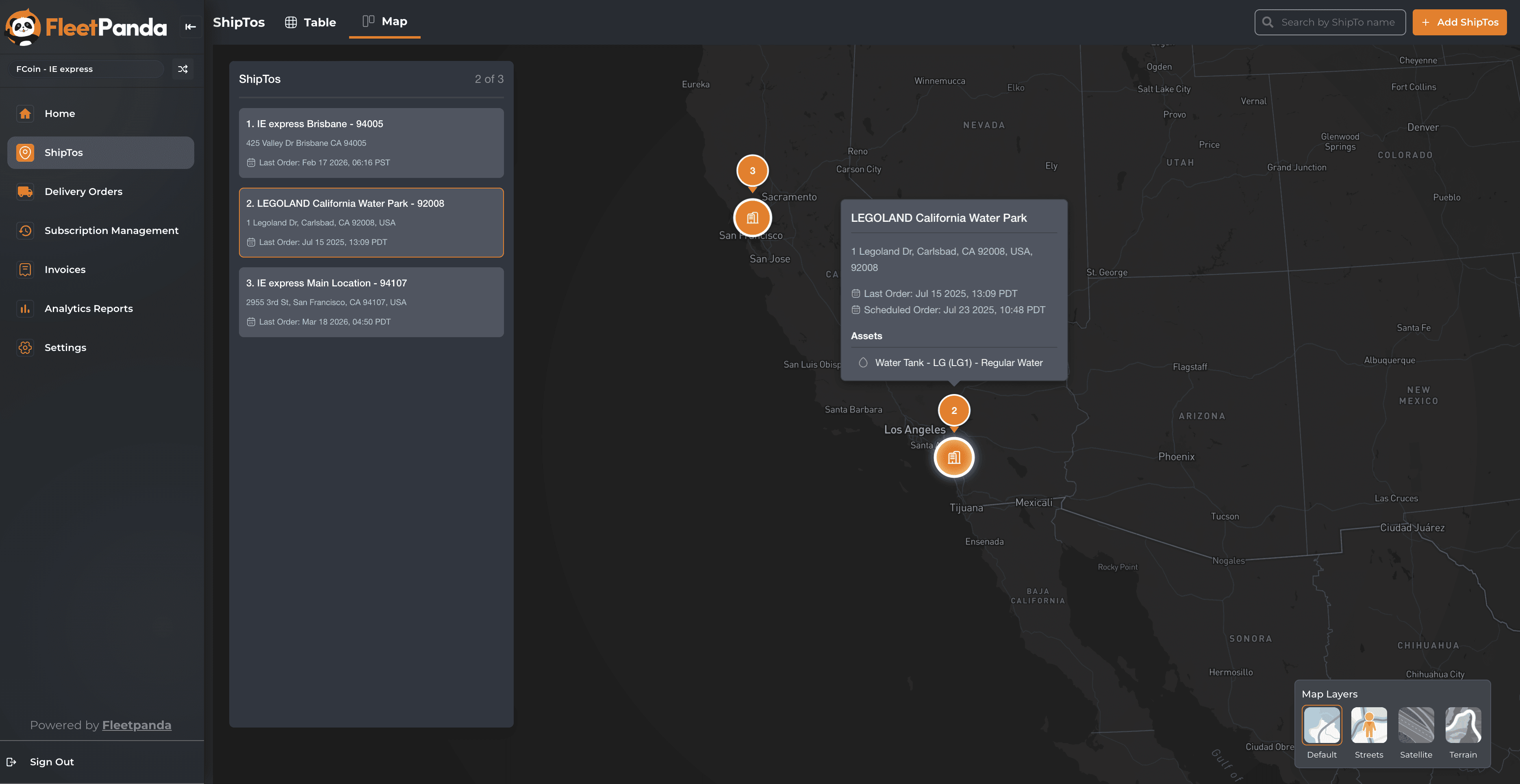This screenshot has width=1520, height=784.
Task: Select the Map view tab
Action: click(x=385, y=21)
